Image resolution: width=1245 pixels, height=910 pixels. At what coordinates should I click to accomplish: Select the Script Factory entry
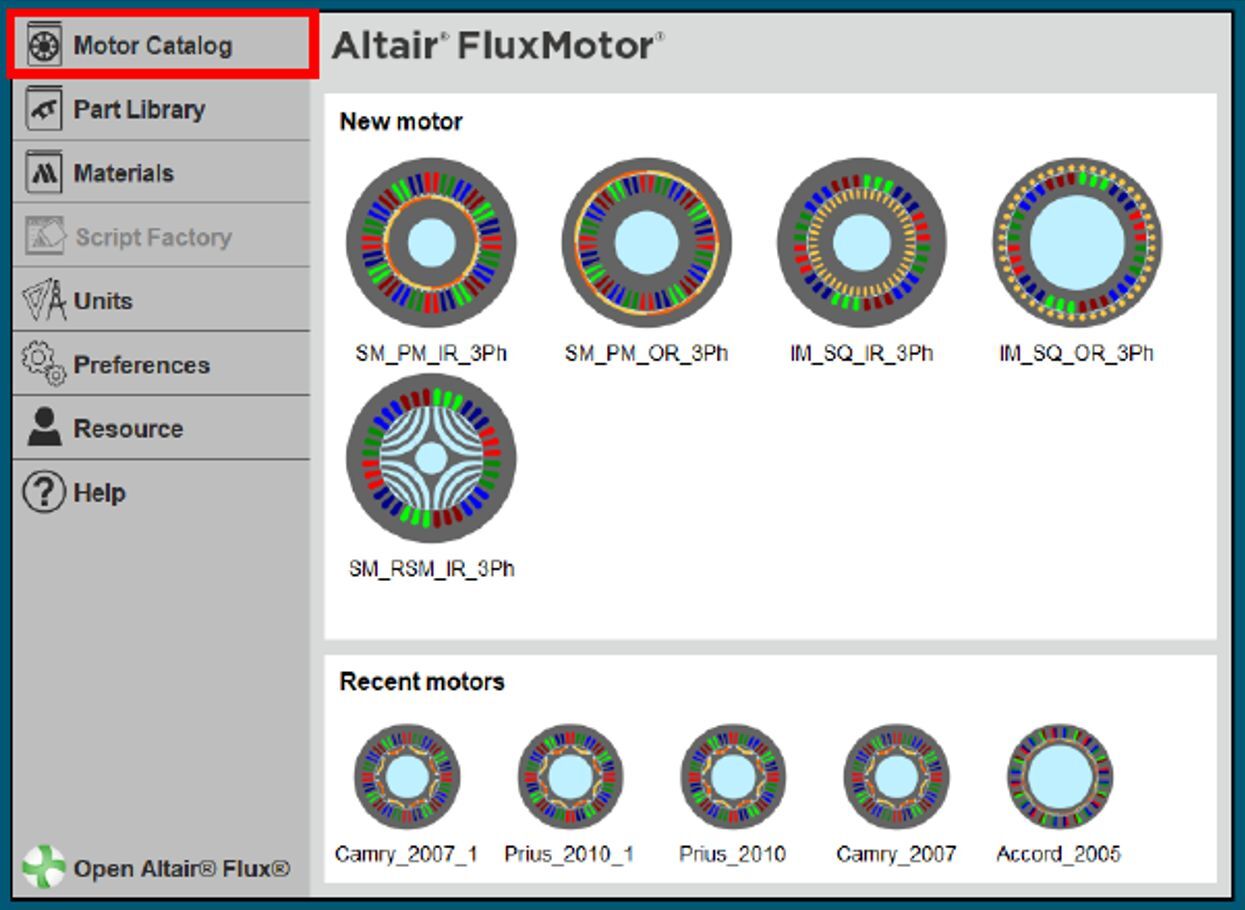click(161, 237)
